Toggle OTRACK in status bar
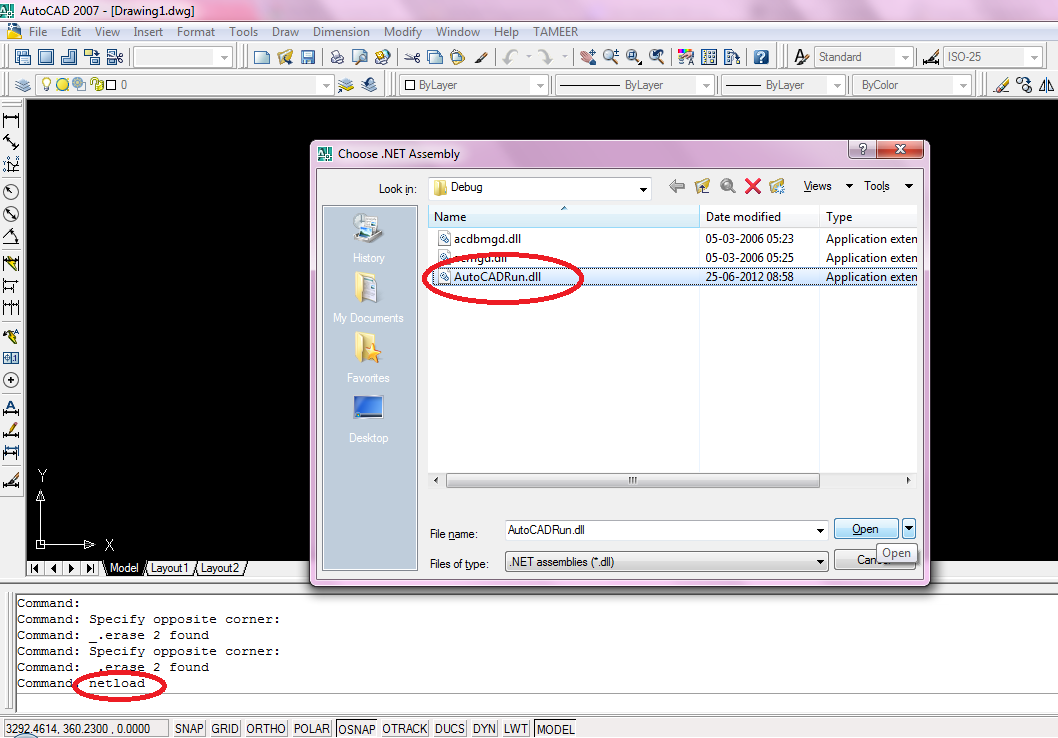1058x738 pixels. pos(405,729)
